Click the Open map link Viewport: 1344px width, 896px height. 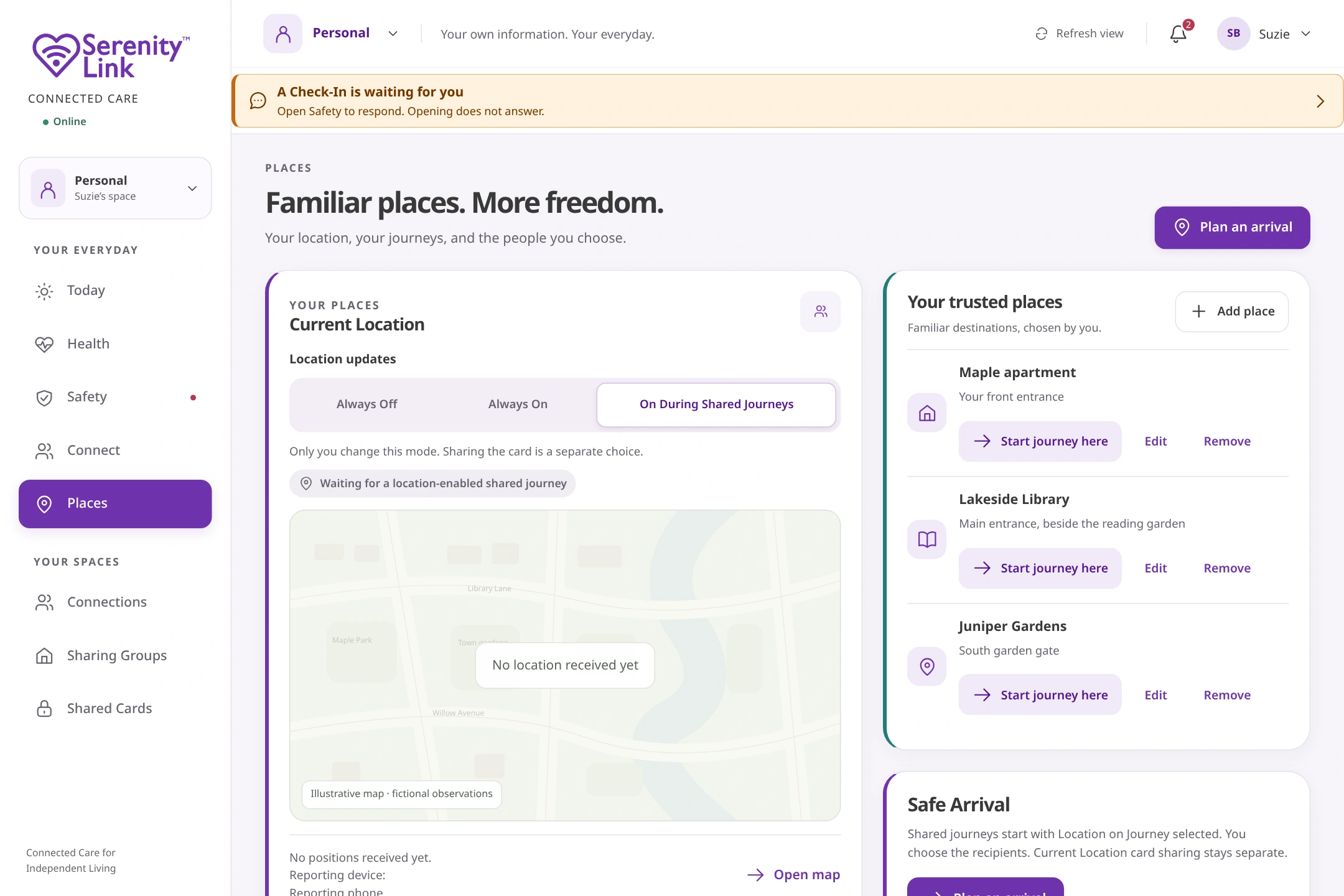(x=793, y=875)
